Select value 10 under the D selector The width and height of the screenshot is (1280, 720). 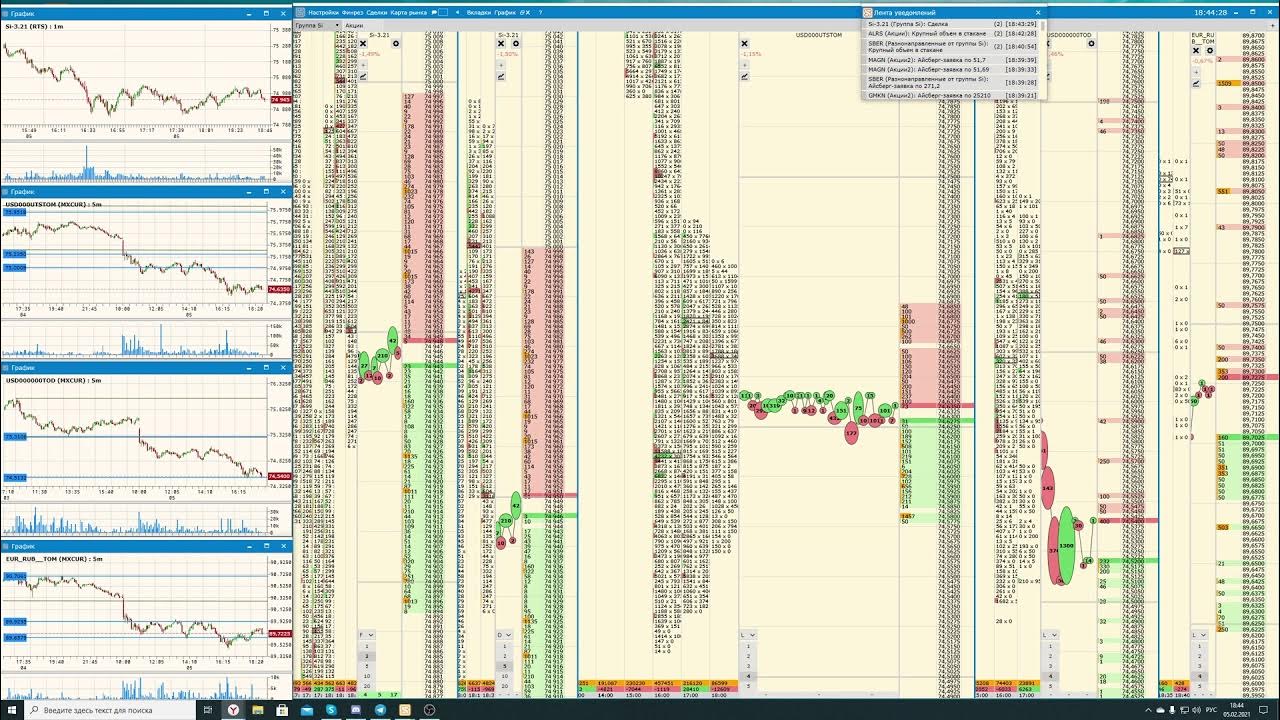click(504, 676)
